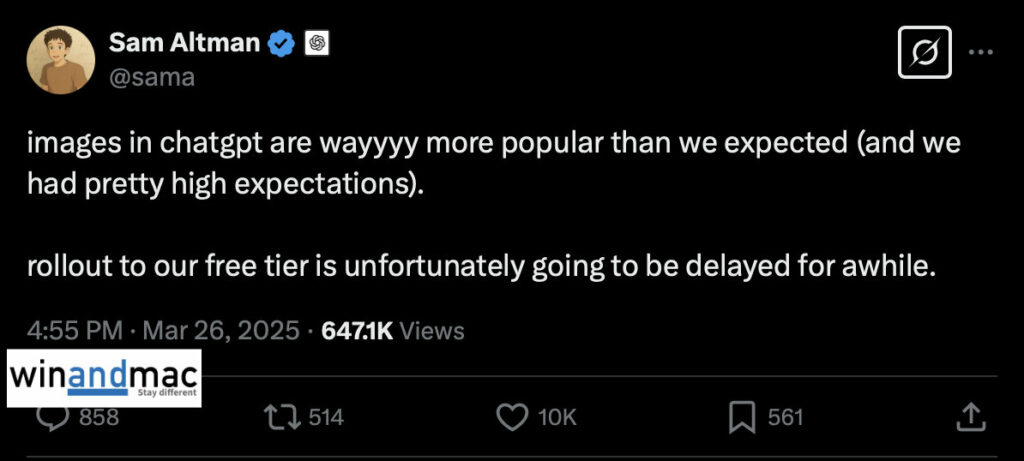This screenshot has height=461, width=1024.
Task: Click the winandmac watermark logo
Action: point(104,378)
